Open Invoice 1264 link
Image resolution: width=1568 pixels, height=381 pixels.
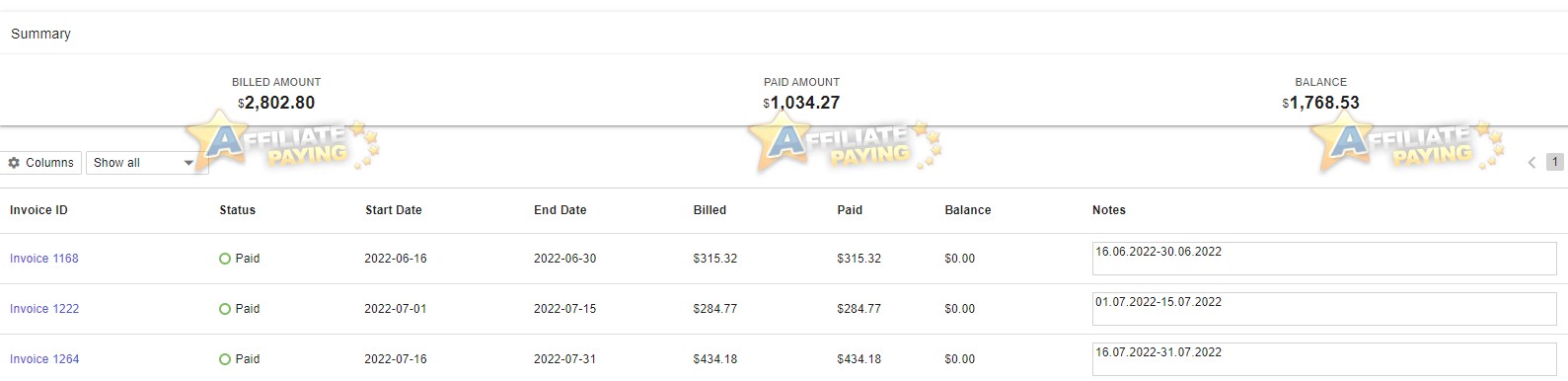[44, 359]
